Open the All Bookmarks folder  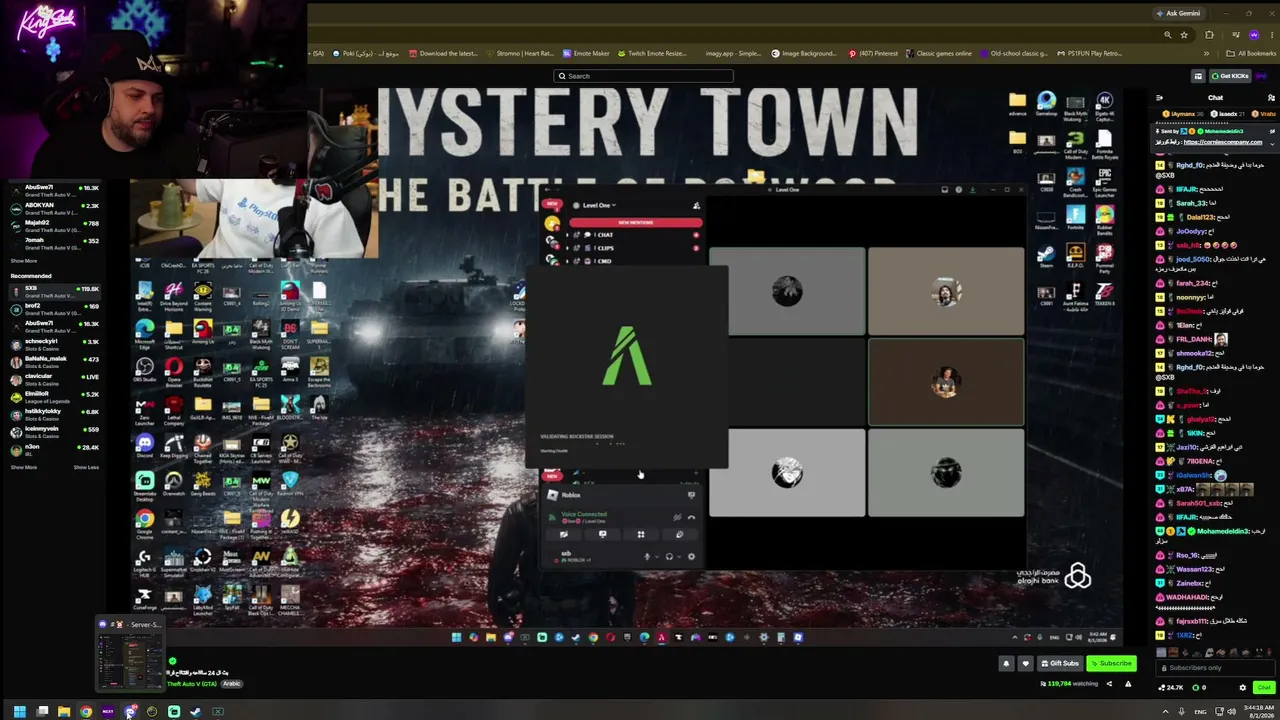point(1251,54)
